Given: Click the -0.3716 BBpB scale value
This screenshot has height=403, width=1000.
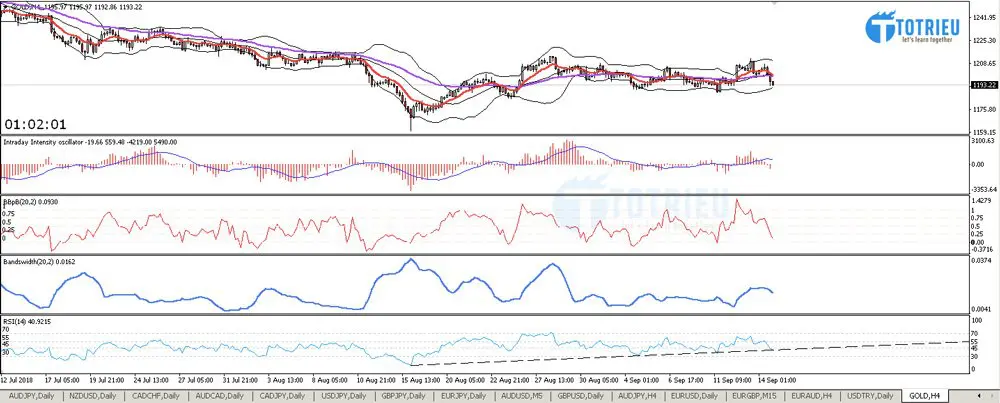Looking at the screenshot, I should 982,249.
